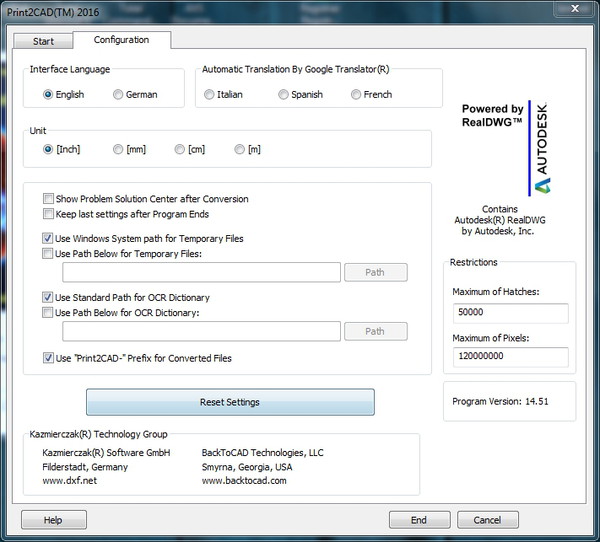Select English interface language
The height and width of the screenshot is (542, 600).
tap(64, 95)
